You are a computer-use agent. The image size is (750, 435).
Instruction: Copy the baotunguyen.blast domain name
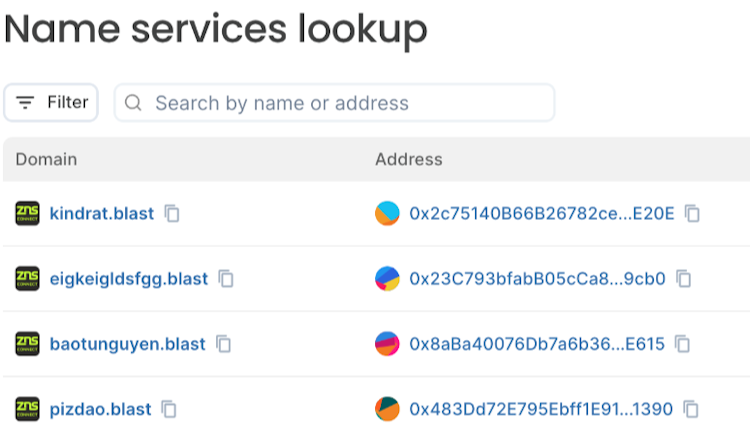click(x=223, y=344)
